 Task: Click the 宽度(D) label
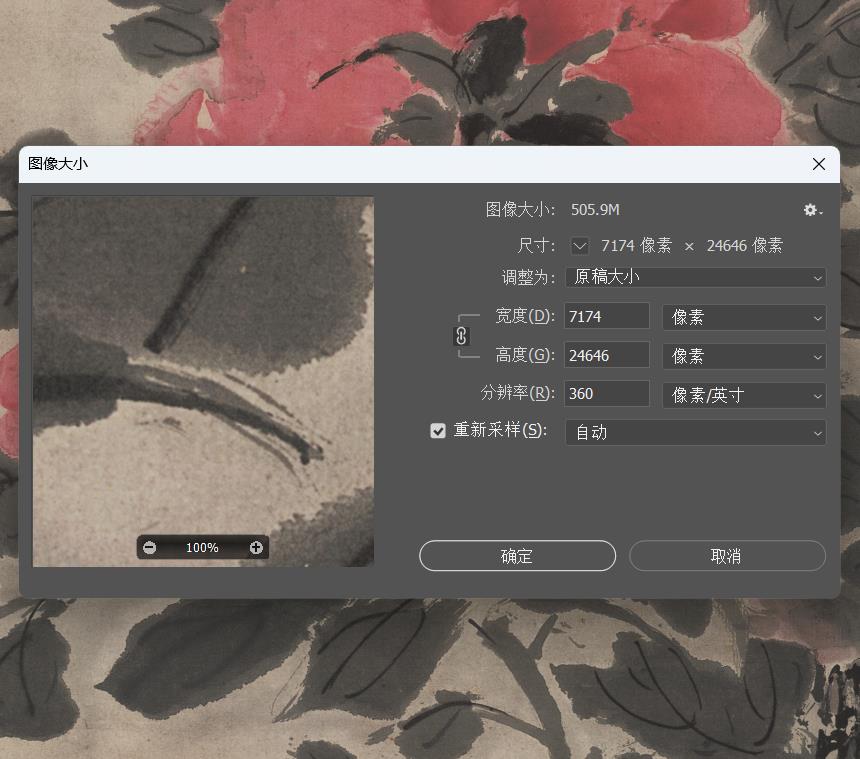(x=525, y=316)
